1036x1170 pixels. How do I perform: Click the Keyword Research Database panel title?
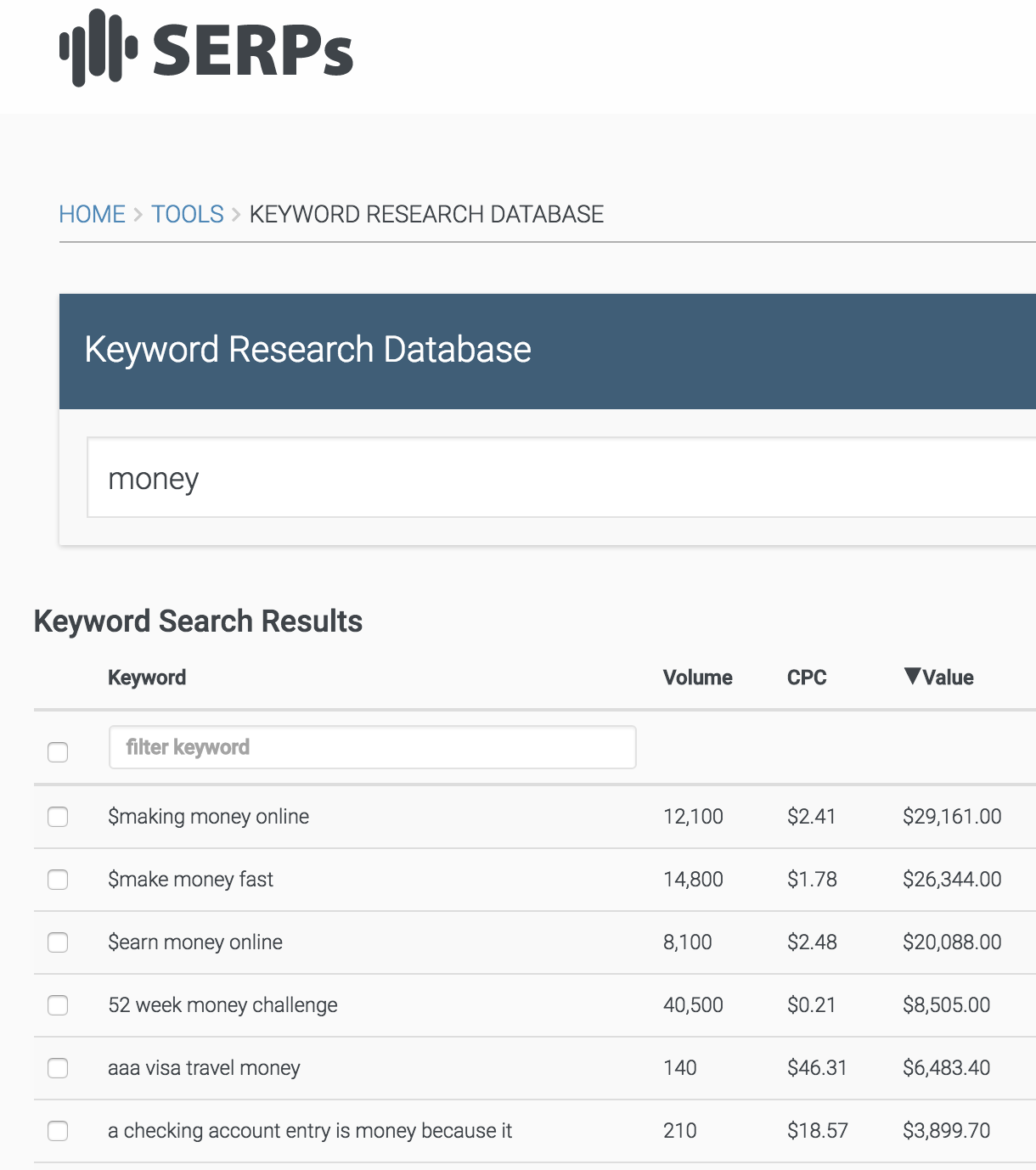308,350
